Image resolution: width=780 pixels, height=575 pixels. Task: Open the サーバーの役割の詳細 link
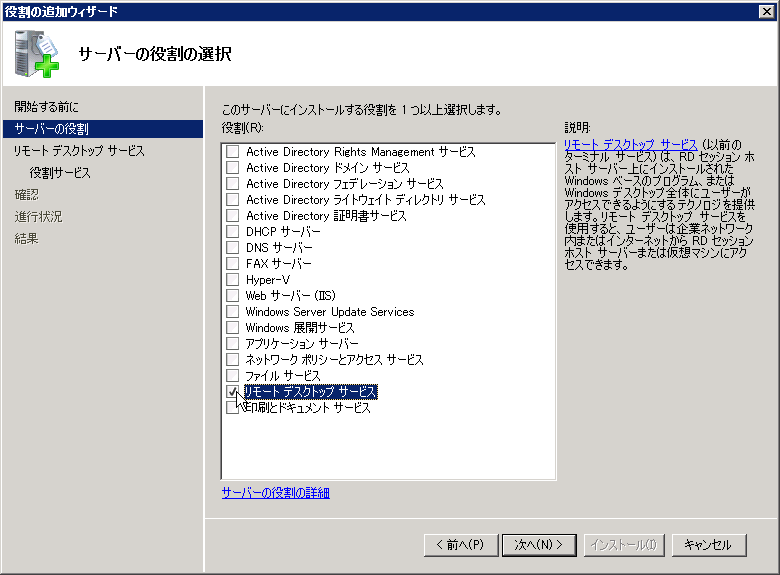[276, 493]
